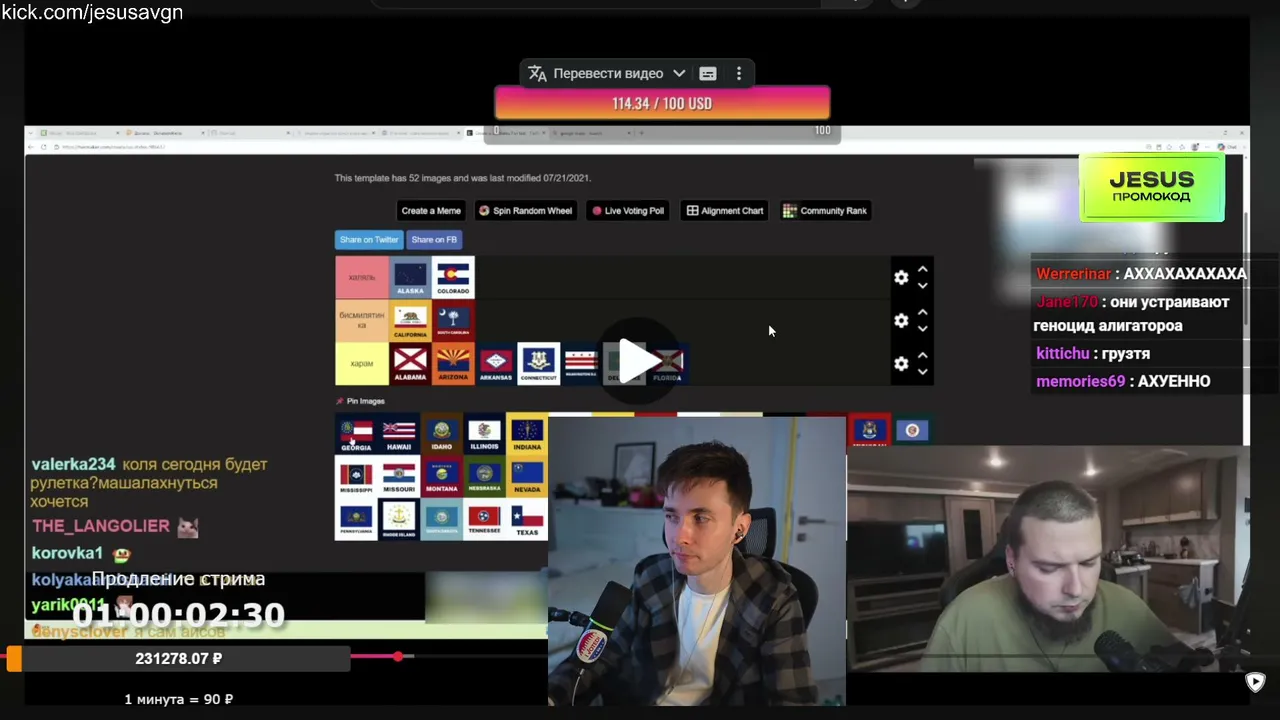Image resolution: width=1280 pixels, height=720 pixels.
Task: Click chat username korovka1
Action: pos(68,553)
